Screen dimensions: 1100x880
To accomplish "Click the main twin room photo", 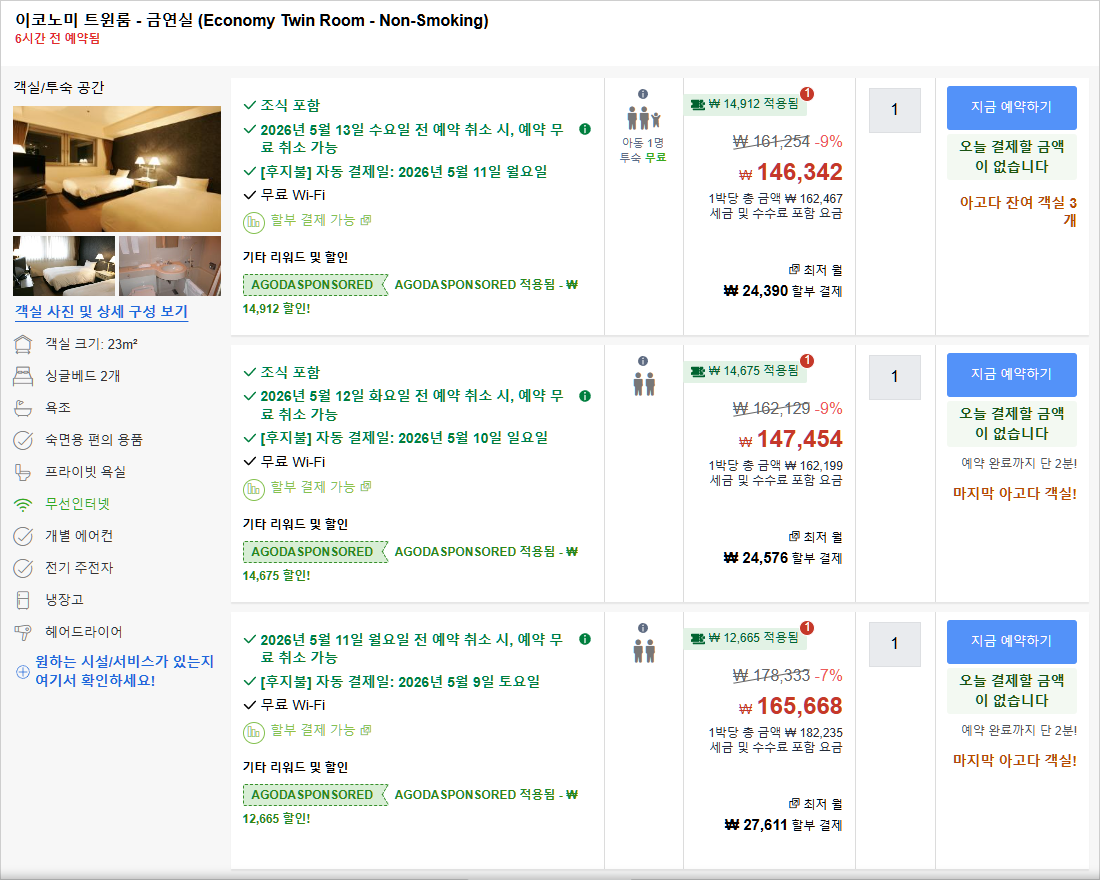I will (117, 169).
